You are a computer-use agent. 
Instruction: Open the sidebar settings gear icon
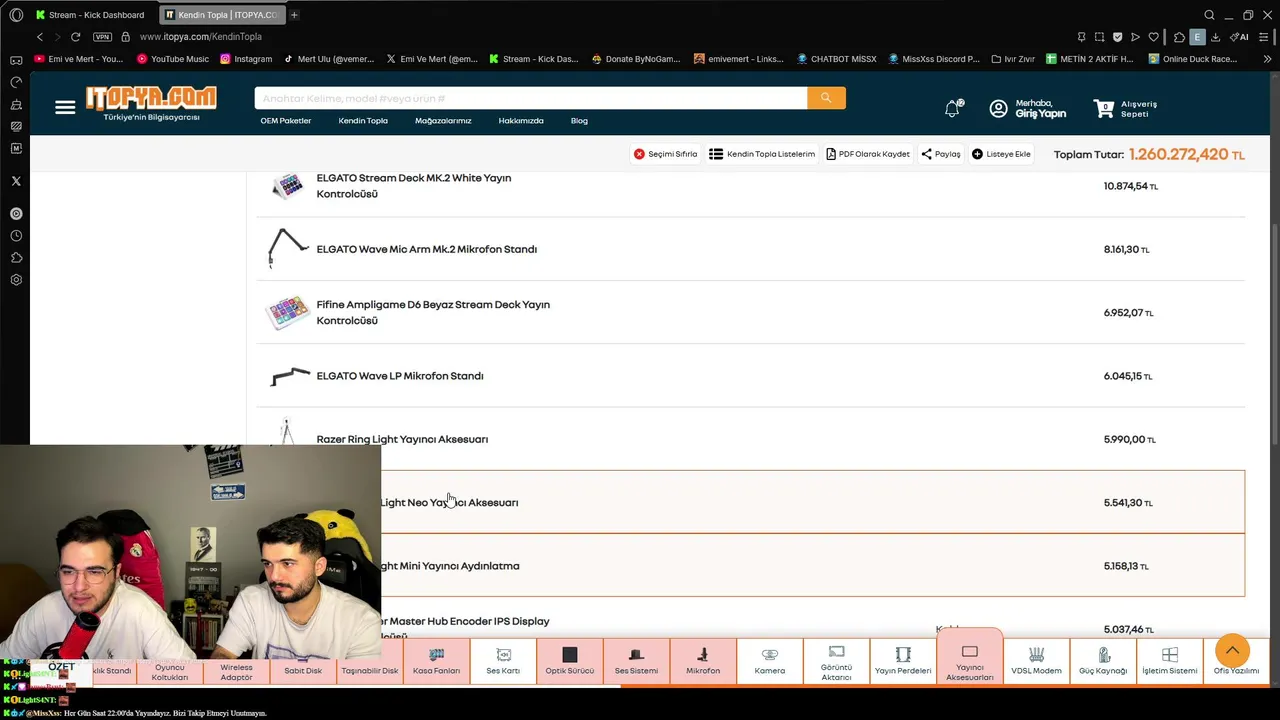click(16, 280)
